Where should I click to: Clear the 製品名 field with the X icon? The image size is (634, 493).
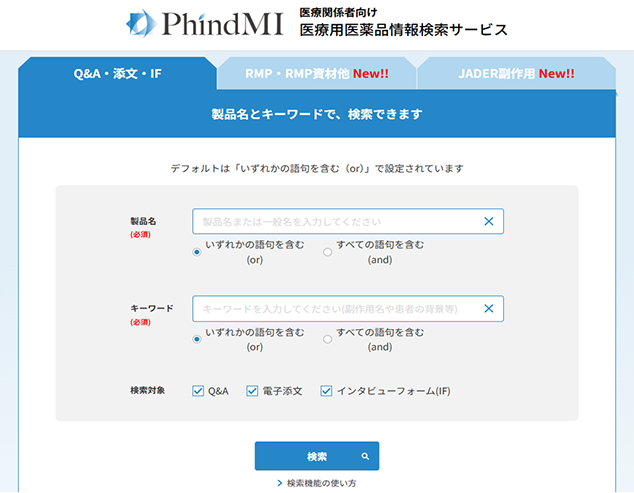coord(489,221)
